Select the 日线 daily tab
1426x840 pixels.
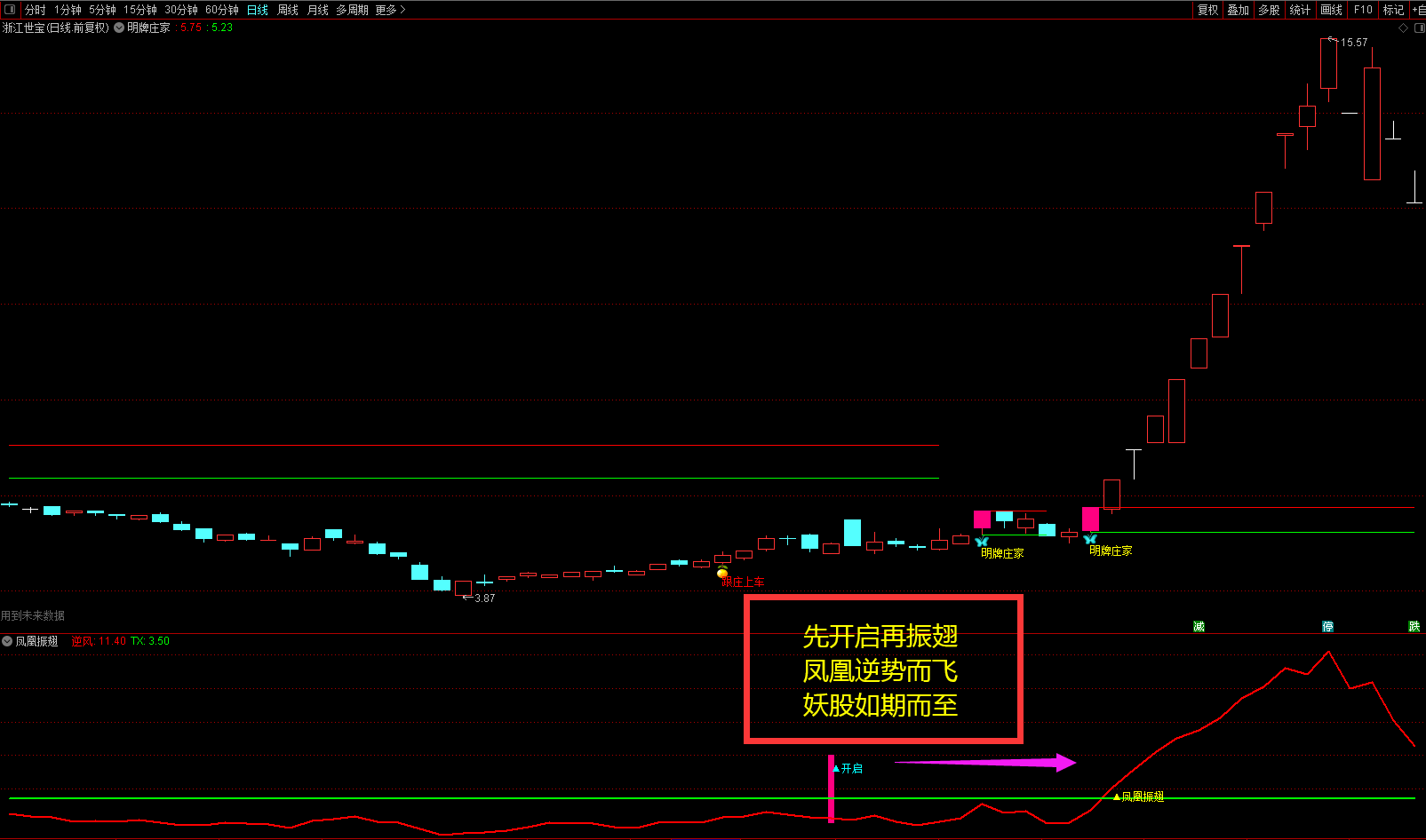(x=258, y=10)
